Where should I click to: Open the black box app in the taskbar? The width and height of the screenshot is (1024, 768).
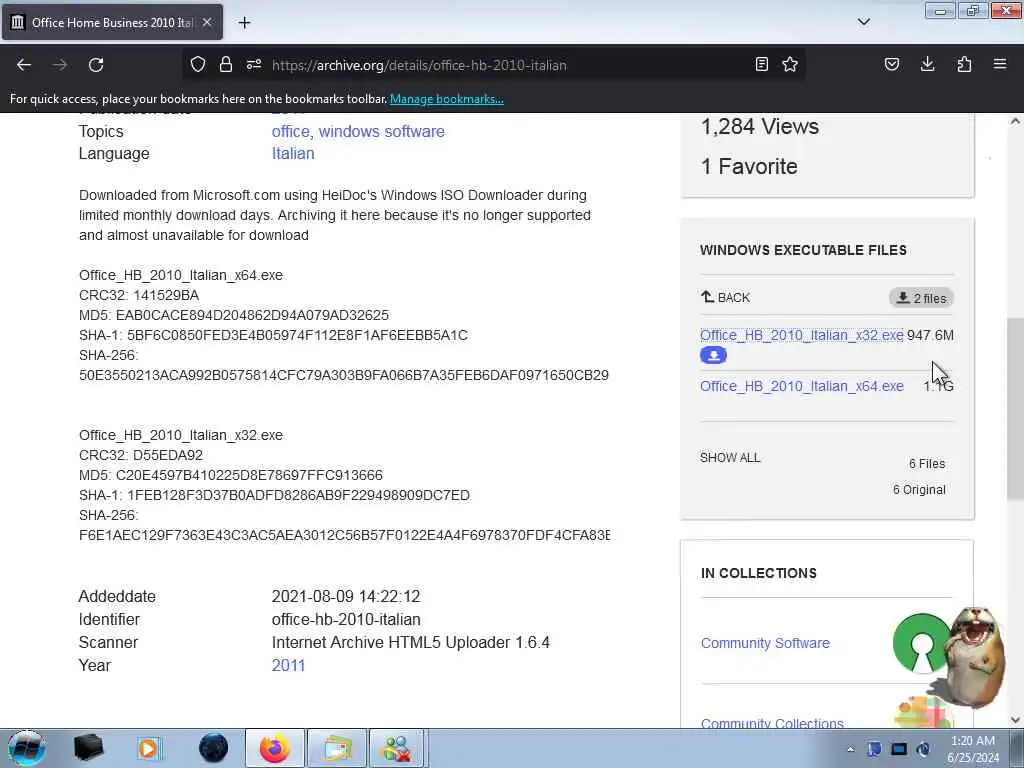pos(88,748)
